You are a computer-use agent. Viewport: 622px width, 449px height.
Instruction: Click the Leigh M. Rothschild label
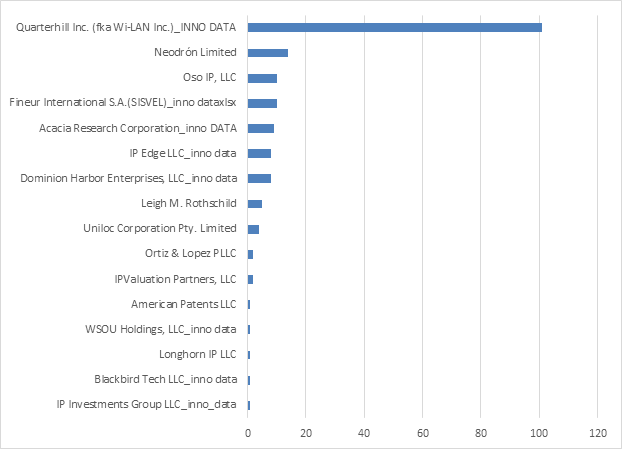point(189,203)
